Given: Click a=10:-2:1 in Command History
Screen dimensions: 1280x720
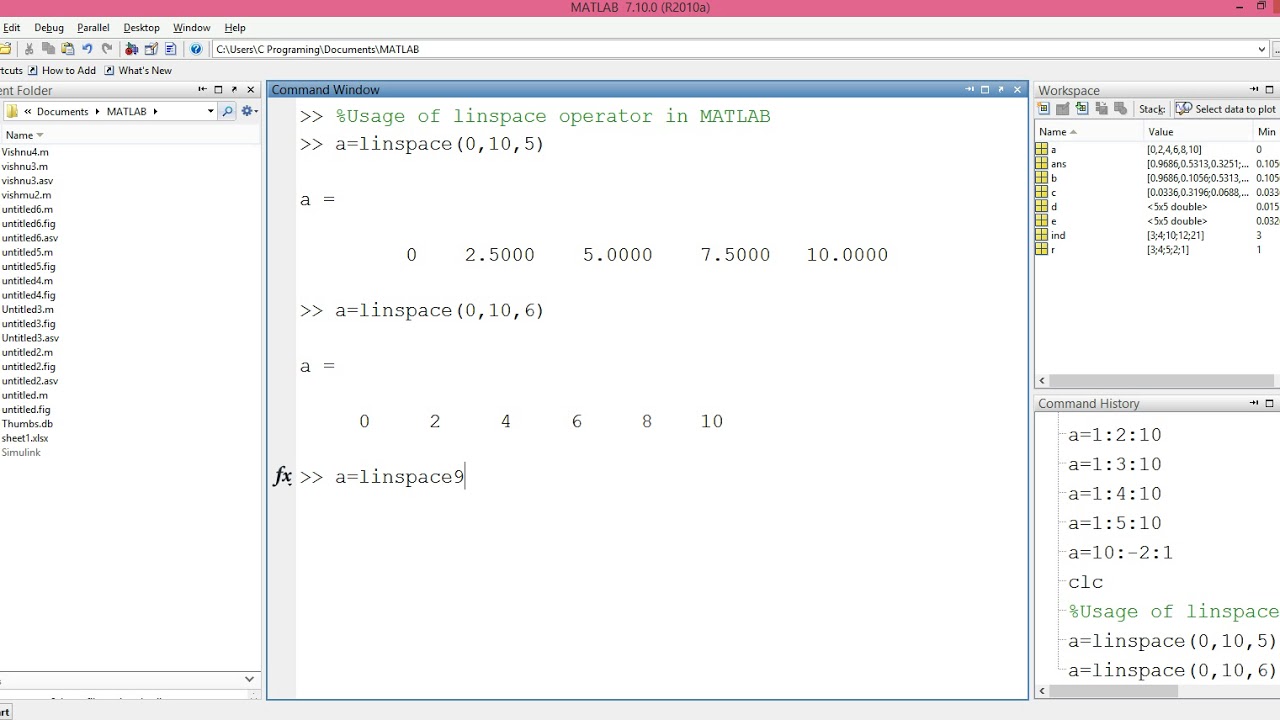Looking at the screenshot, I should (x=1120, y=553).
